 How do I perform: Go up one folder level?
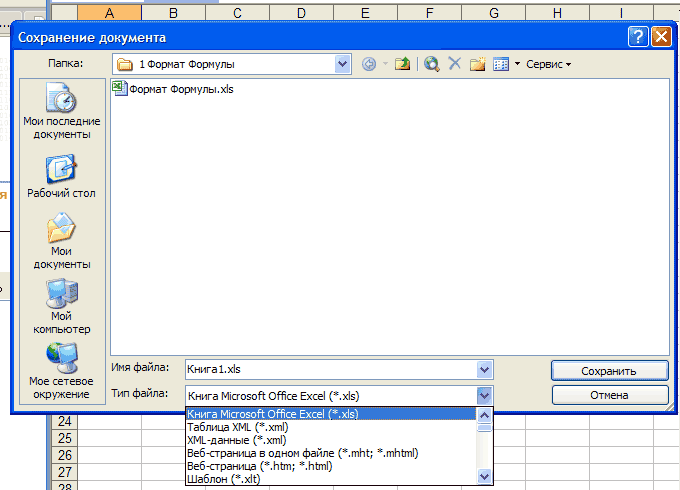click(402, 64)
